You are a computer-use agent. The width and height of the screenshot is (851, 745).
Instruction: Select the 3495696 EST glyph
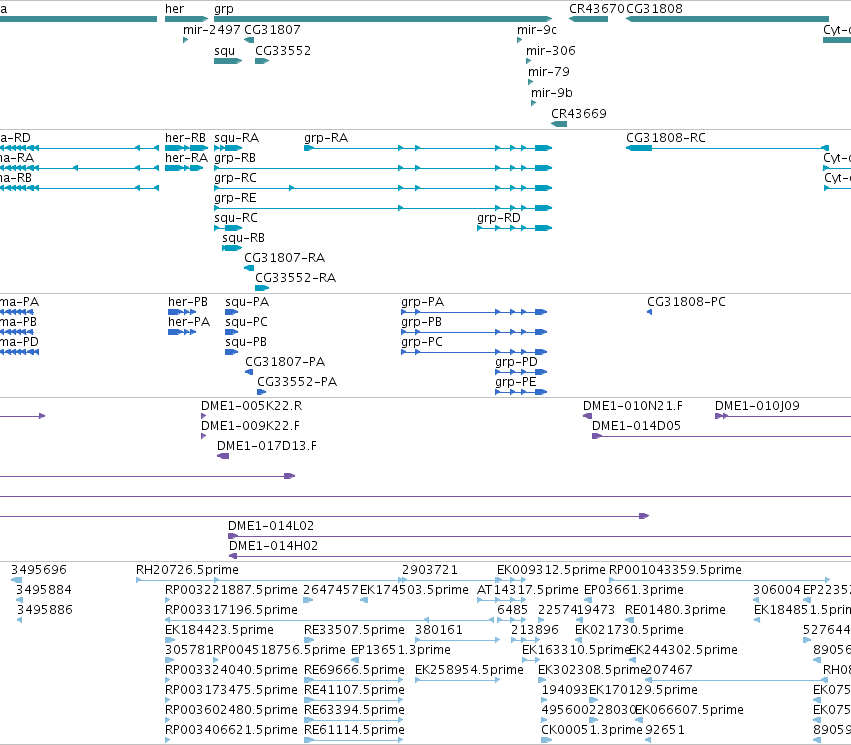click(x=16, y=580)
